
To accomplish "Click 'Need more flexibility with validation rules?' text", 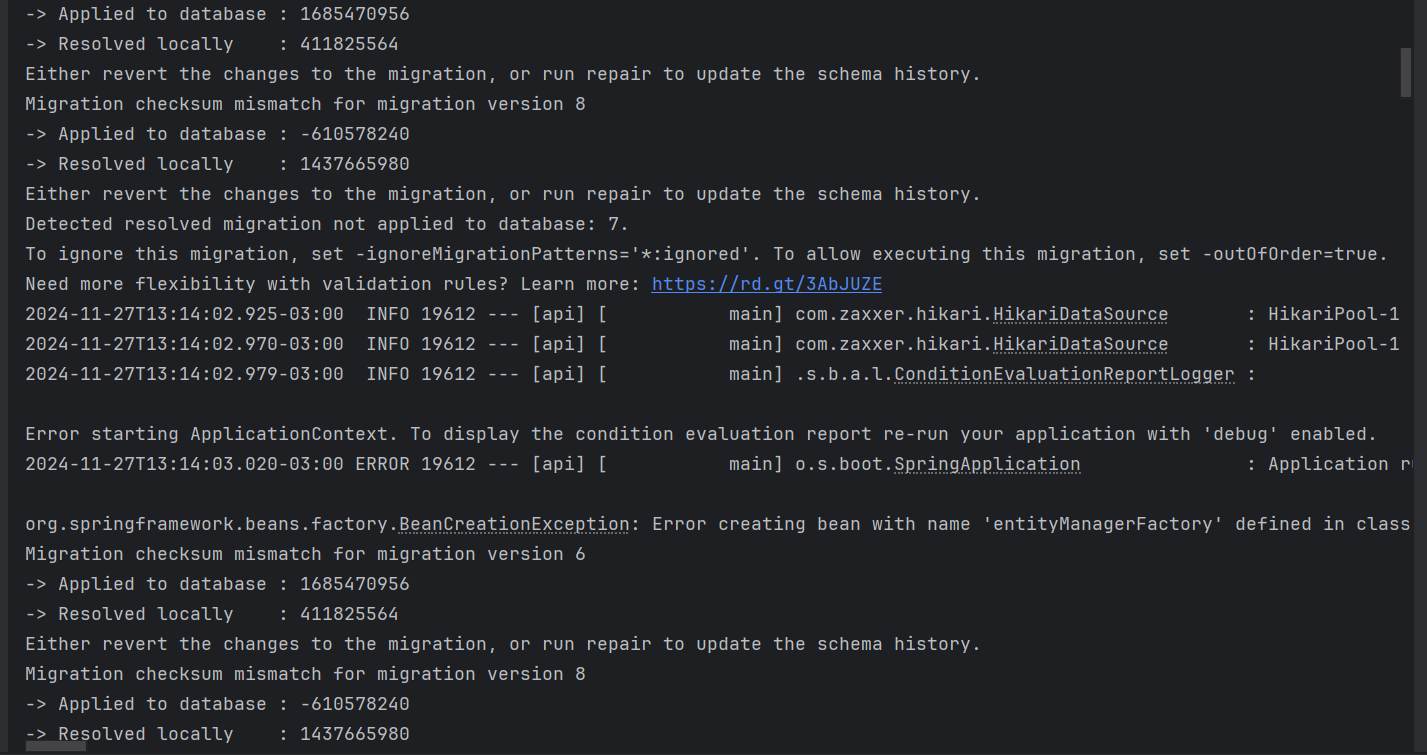I will [267, 284].
